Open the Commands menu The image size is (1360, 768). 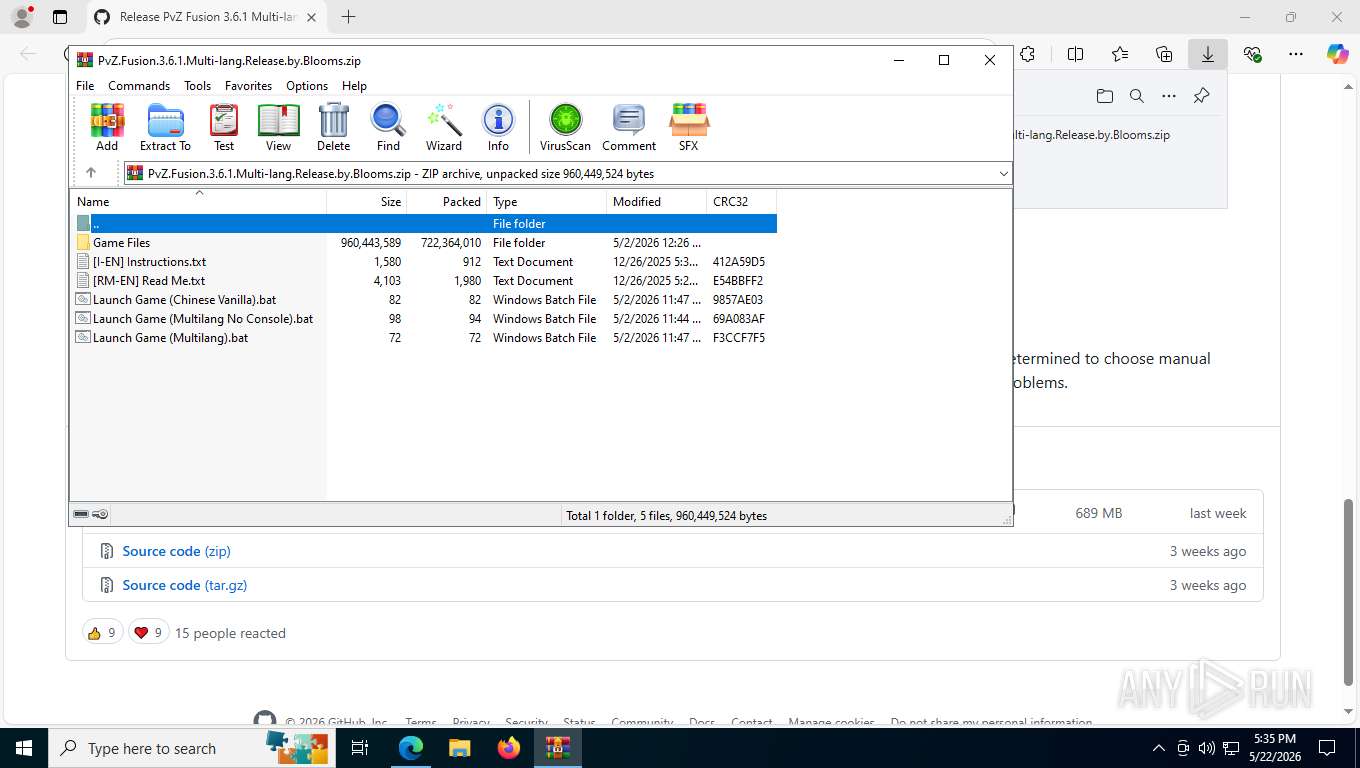139,86
